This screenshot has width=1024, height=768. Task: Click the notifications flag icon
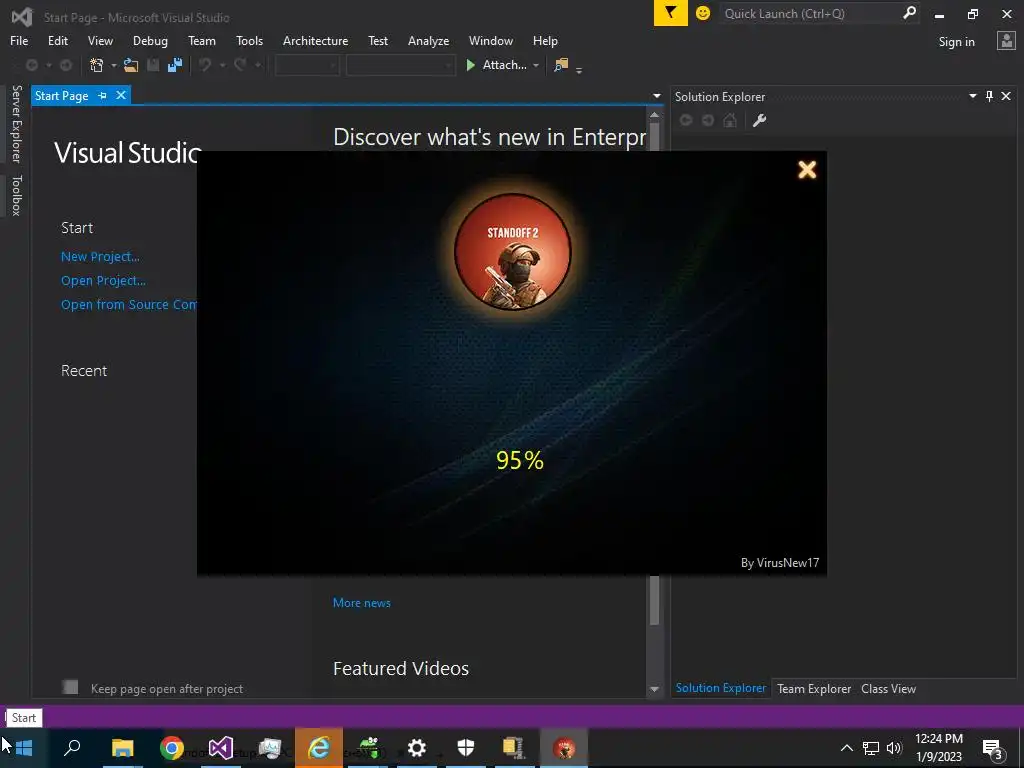(671, 13)
